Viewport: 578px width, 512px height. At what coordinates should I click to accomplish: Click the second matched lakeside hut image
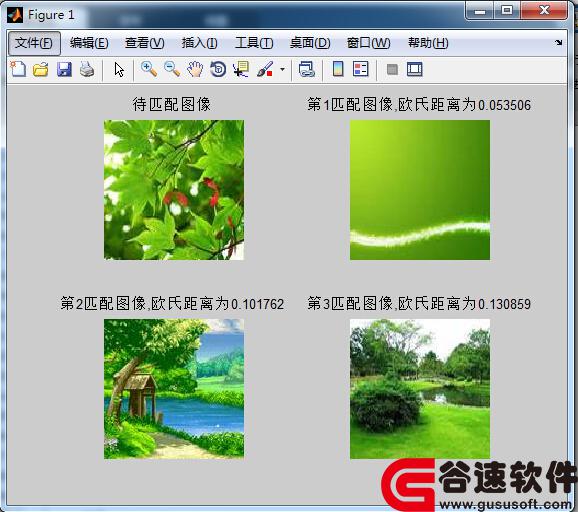(x=174, y=389)
